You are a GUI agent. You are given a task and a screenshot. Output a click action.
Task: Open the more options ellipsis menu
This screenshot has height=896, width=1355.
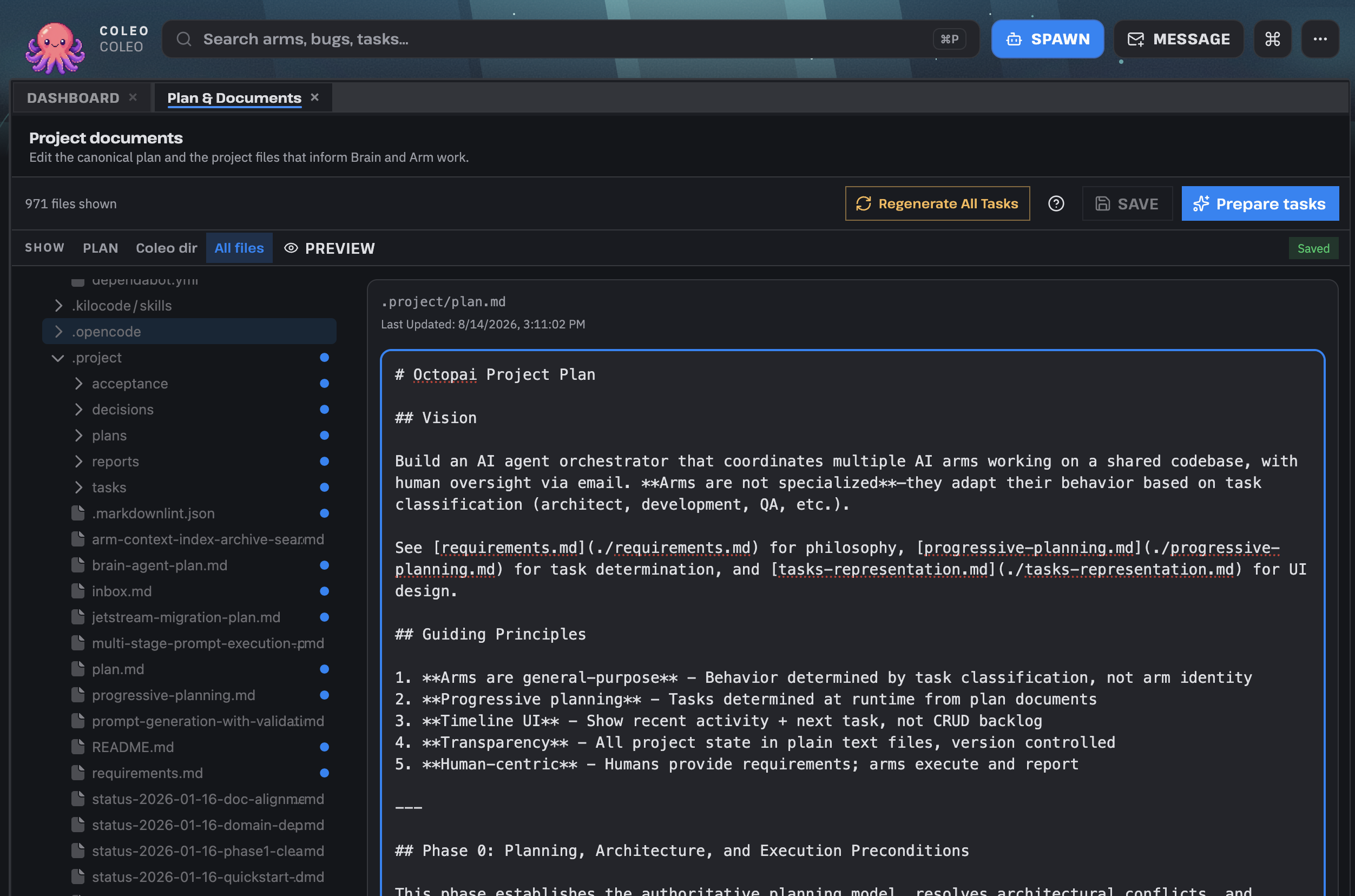(1320, 39)
